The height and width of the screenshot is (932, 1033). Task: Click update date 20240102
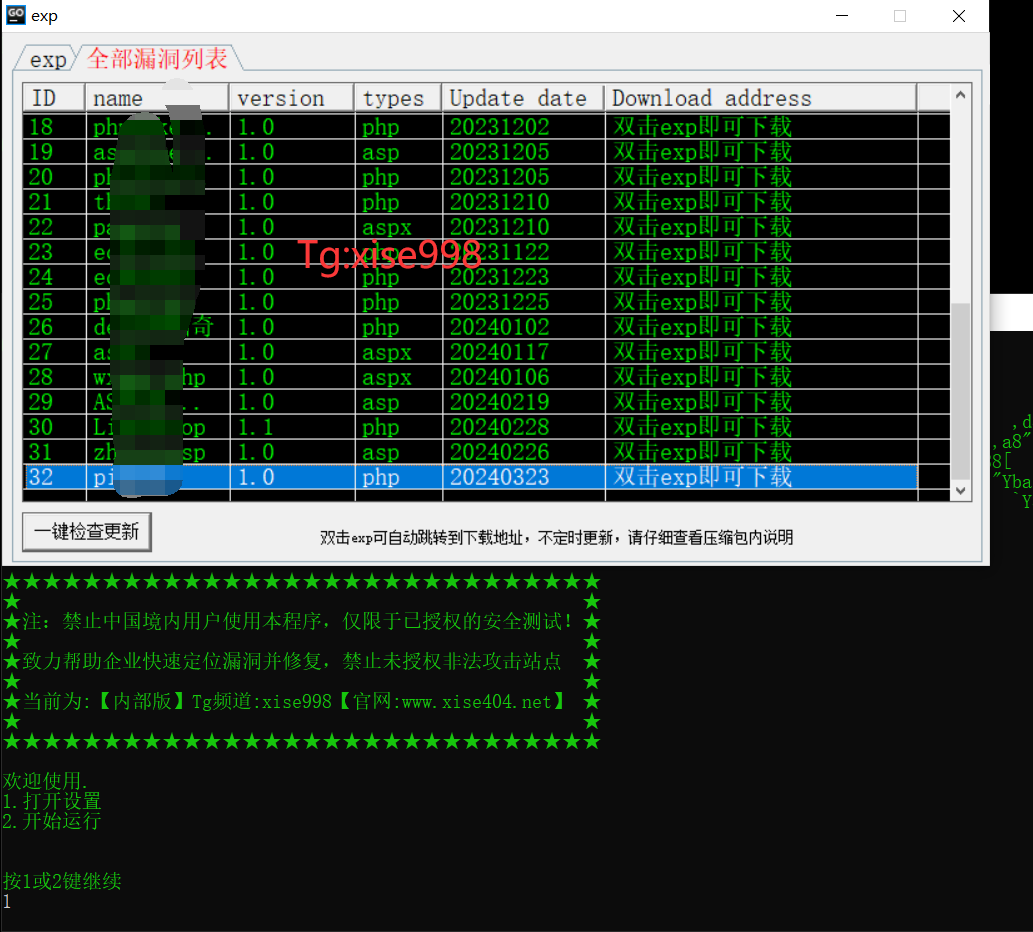tap(499, 327)
